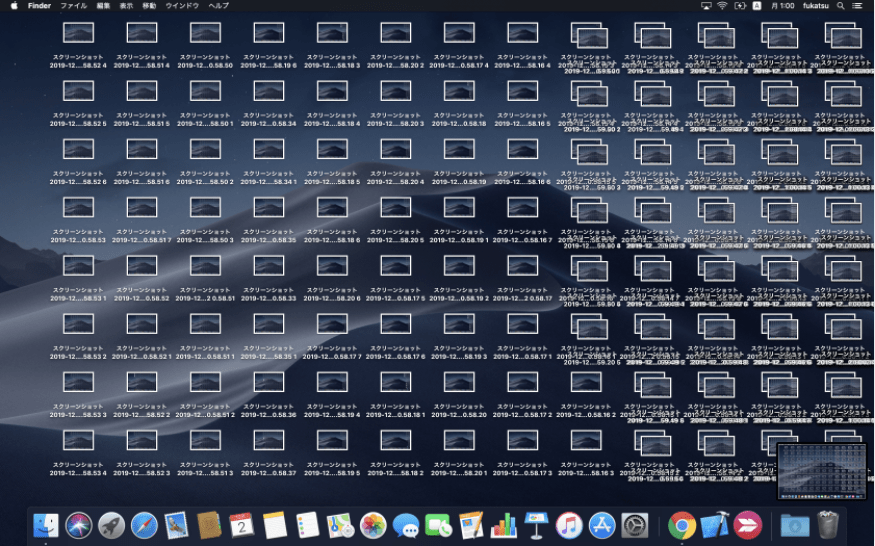
Task: Open the App Store icon
Action: (x=601, y=525)
